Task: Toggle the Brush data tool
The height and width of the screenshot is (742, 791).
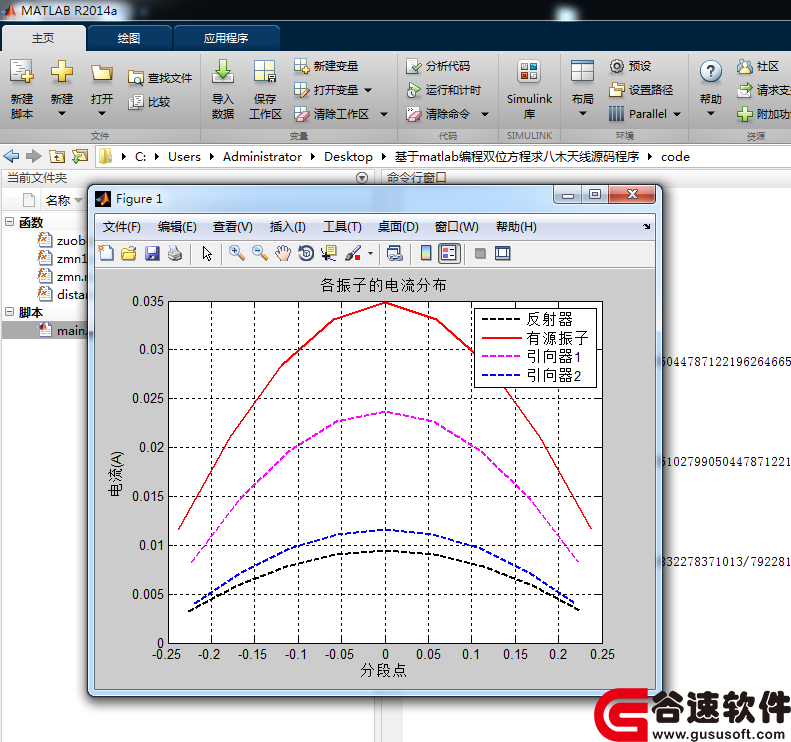Action: pos(353,253)
